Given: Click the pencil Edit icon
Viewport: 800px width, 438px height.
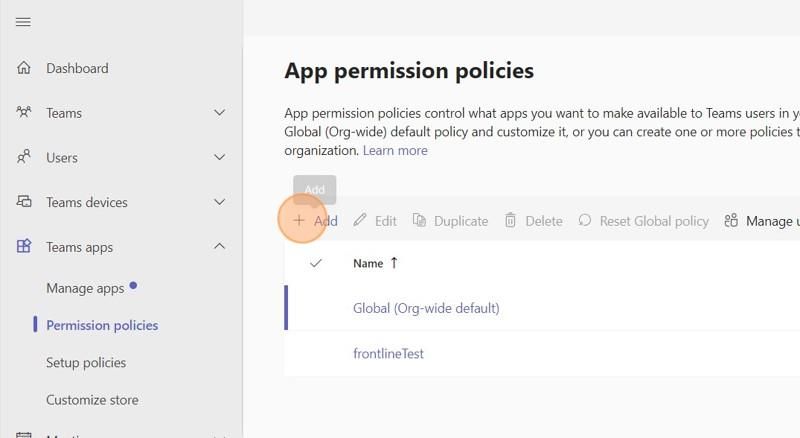Looking at the screenshot, I should pos(360,221).
